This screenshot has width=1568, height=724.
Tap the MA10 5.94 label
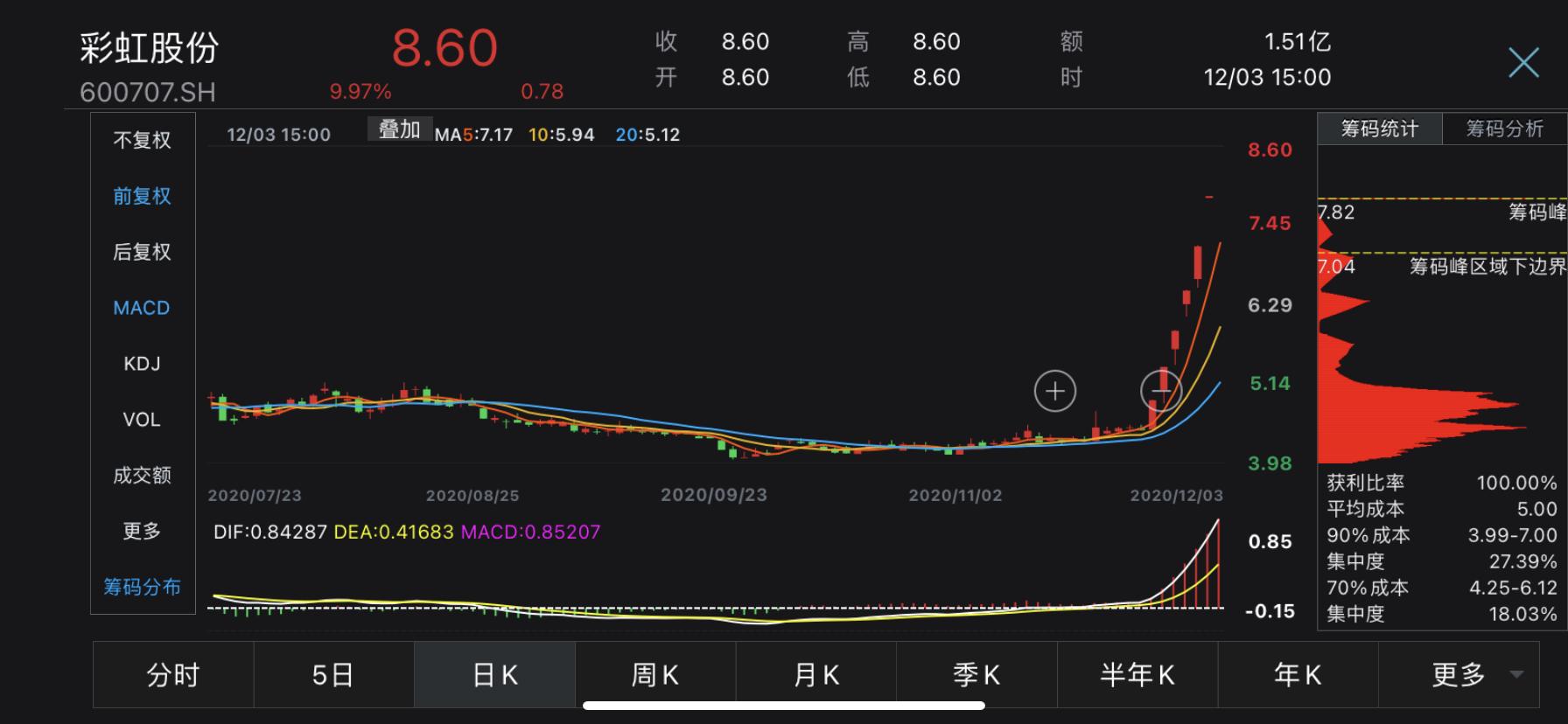(x=561, y=135)
